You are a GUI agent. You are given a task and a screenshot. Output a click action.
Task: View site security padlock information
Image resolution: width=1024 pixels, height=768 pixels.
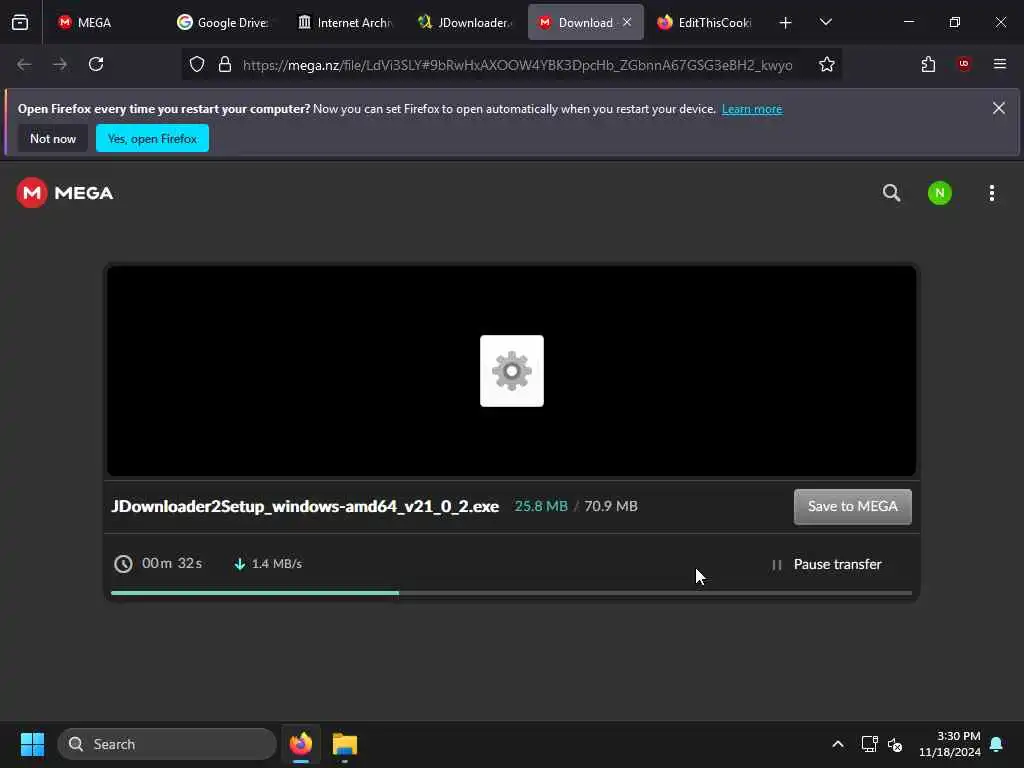coord(225,64)
